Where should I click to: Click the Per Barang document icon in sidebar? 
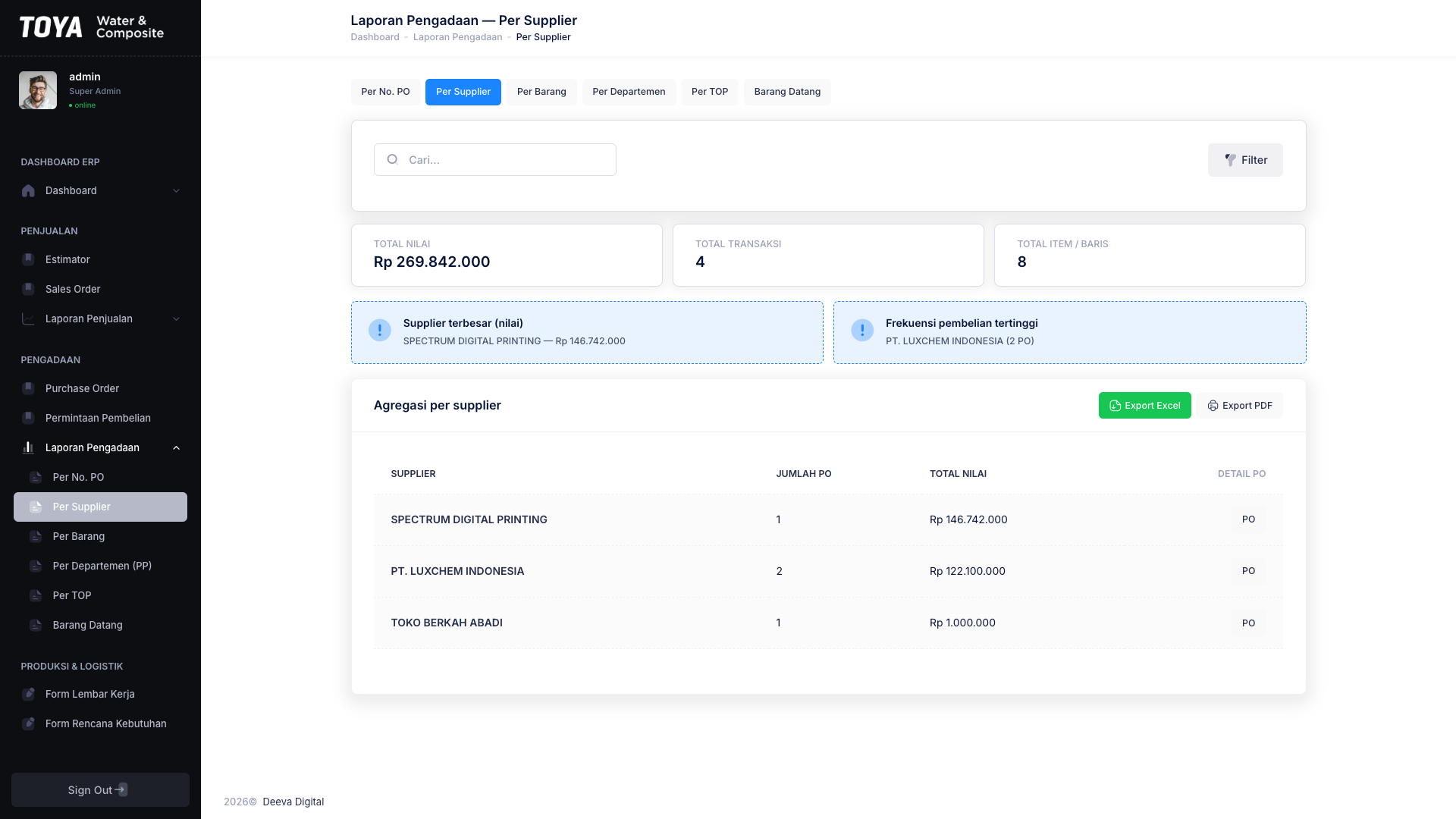coord(36,536)
